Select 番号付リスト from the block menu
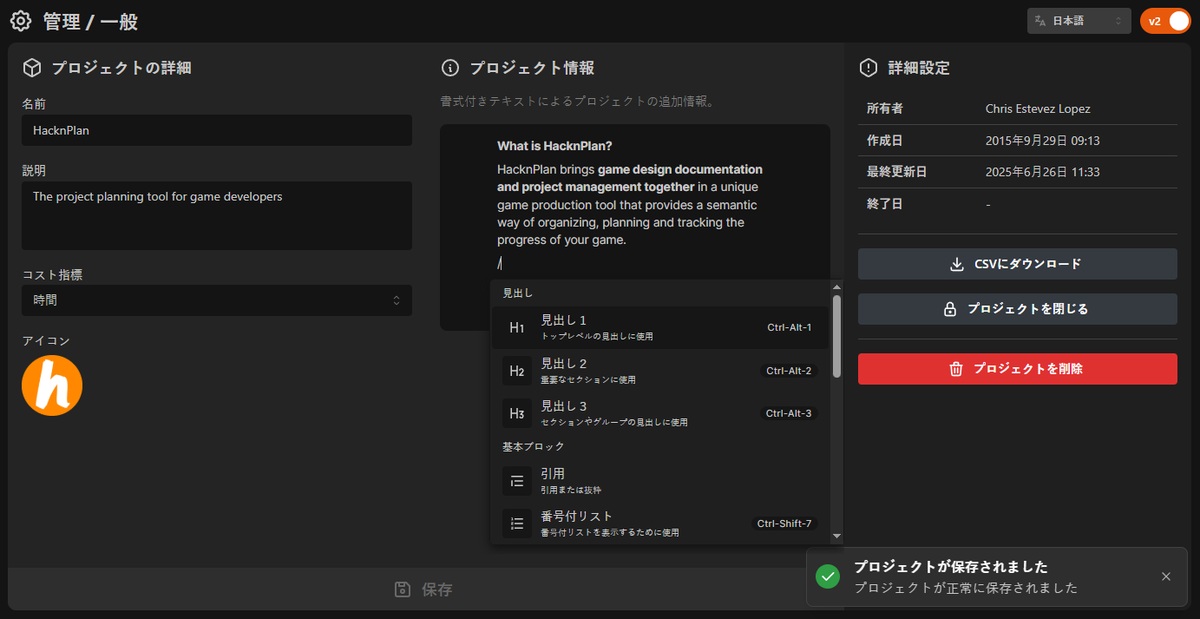 [x=661, y=523]
